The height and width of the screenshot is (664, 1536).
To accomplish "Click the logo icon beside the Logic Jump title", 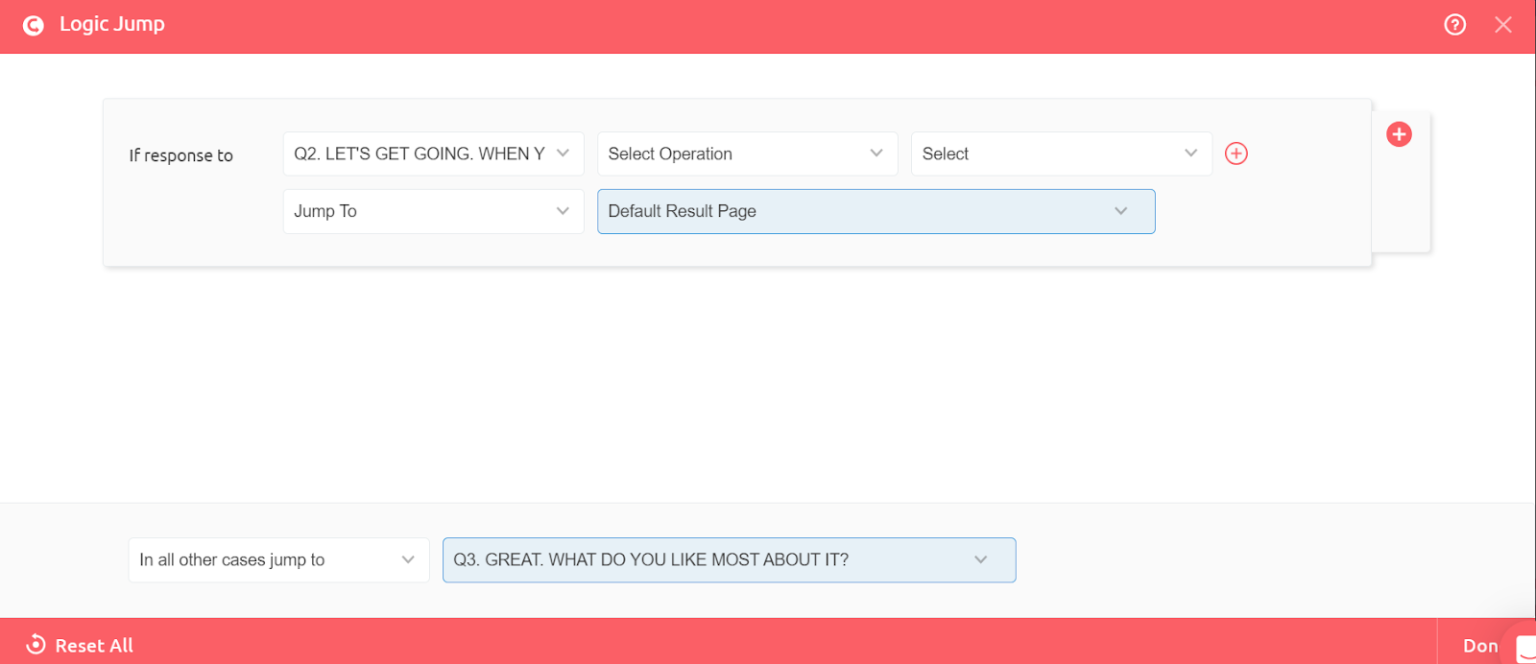I will coord(33,25).
